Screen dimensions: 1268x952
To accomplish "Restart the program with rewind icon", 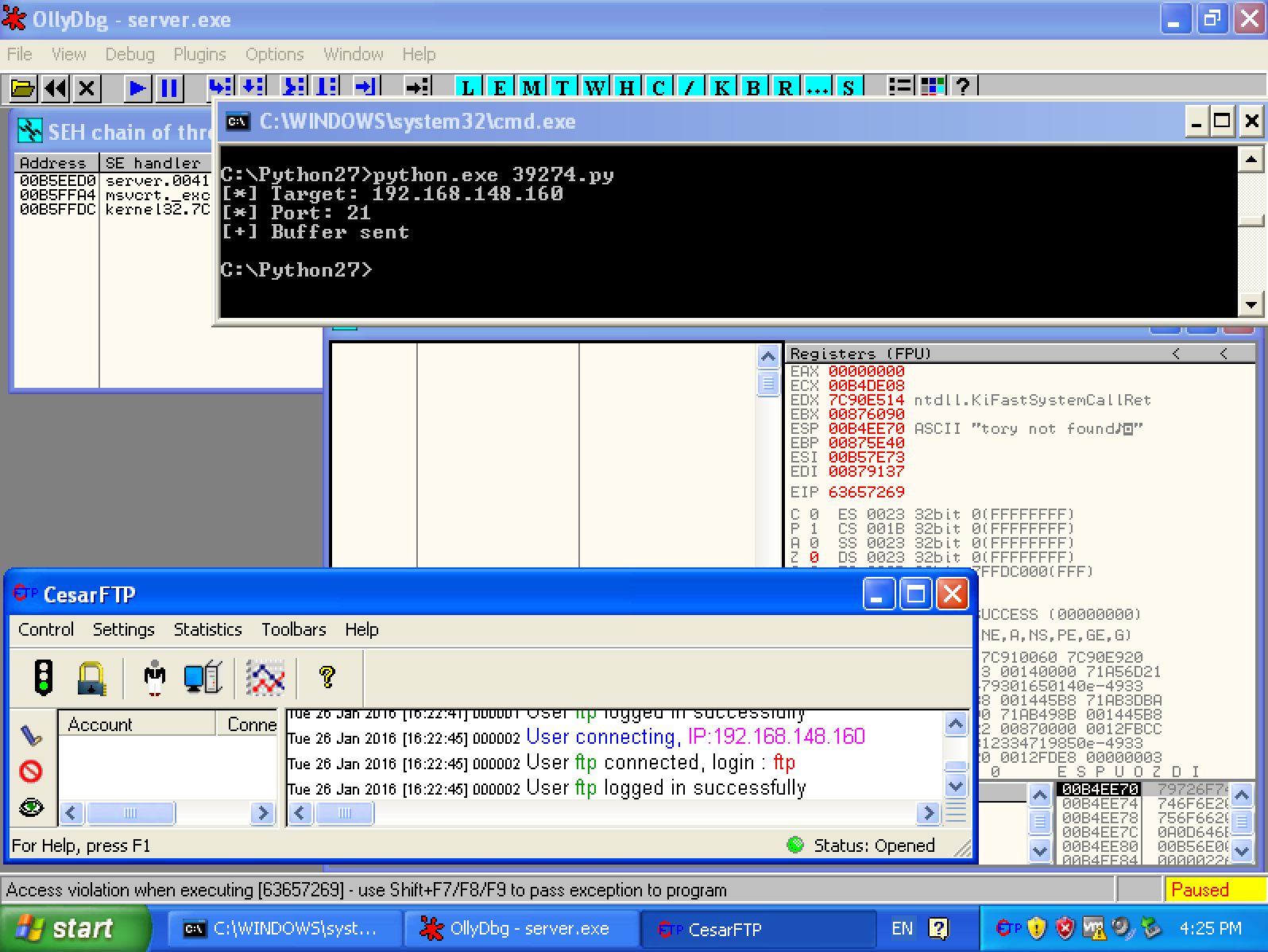I will tap(55, 87).
